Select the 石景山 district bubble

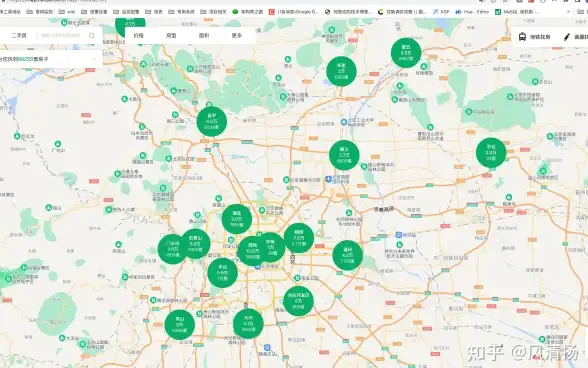click(x=195, y=244)
